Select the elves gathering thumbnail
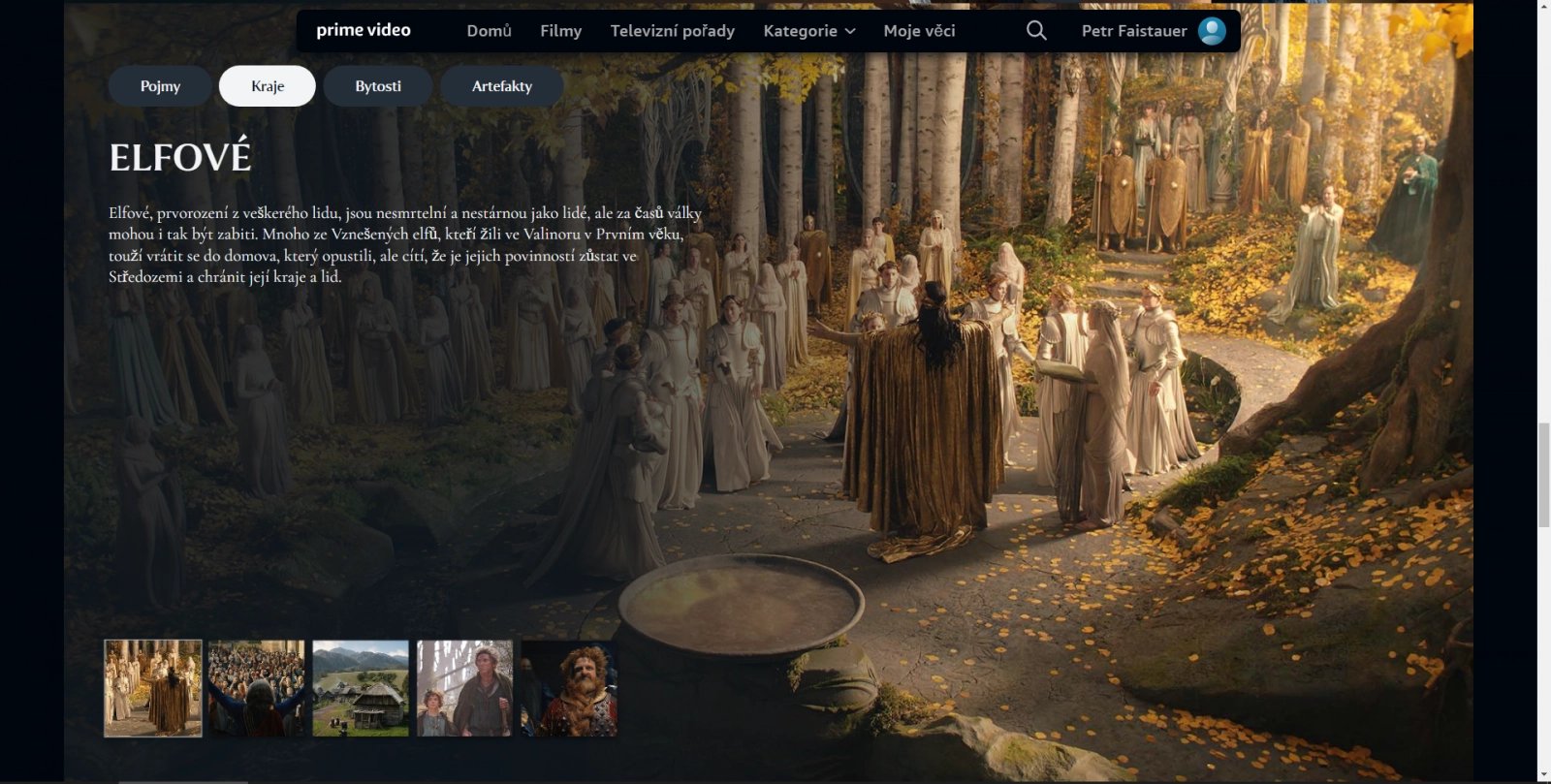Viewport: 1551px width, 784px height. tap(153, 688)
